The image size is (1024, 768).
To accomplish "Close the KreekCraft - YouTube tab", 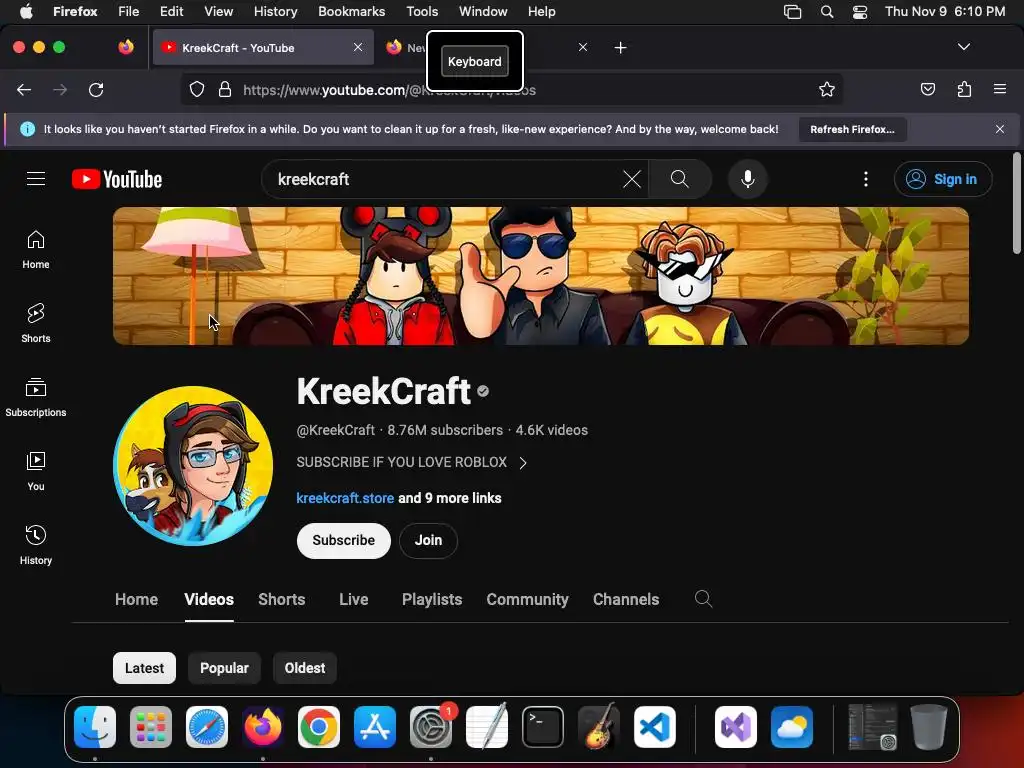I will coord(358,47).
